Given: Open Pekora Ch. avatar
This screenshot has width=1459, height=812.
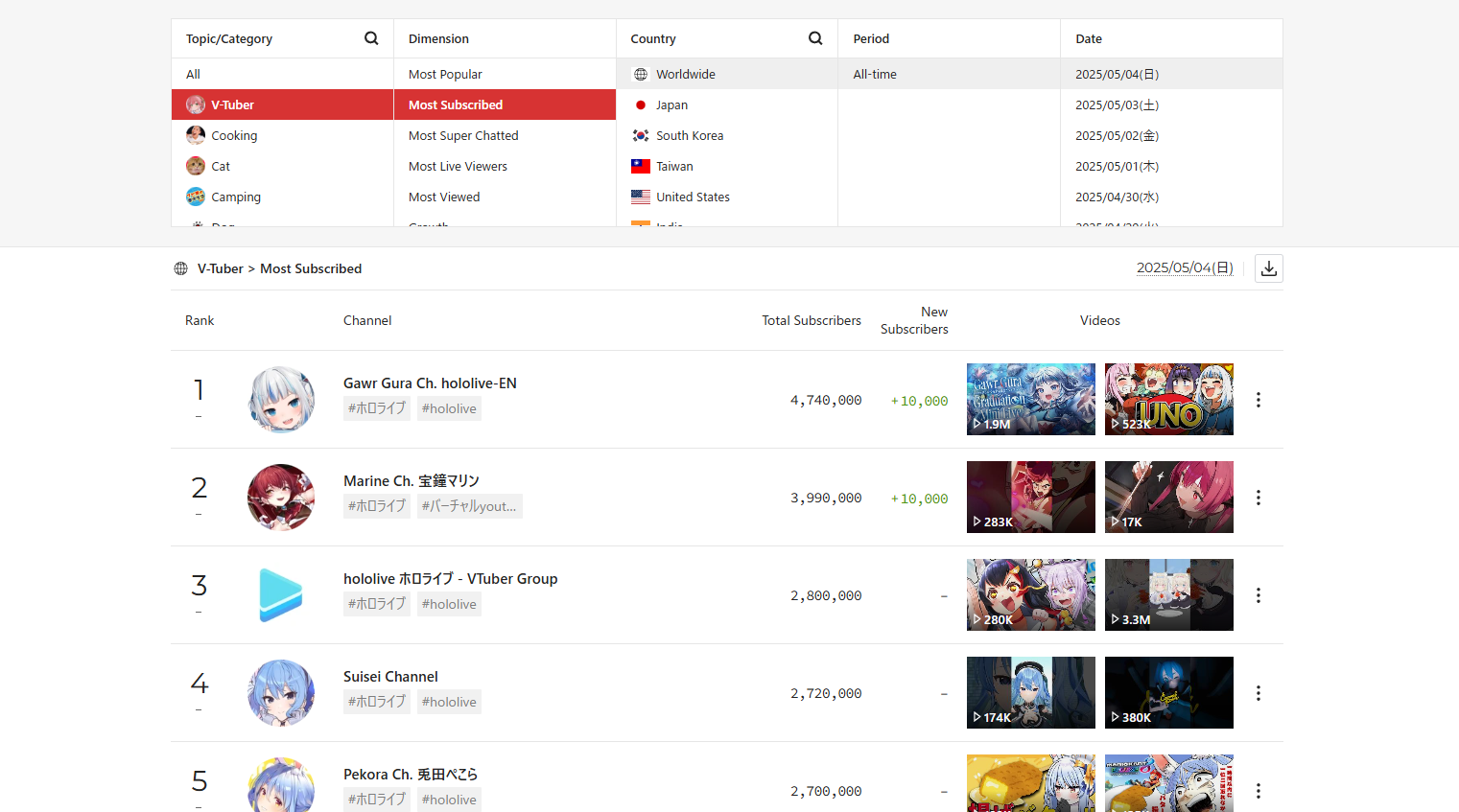Looking at the screenshot, I should (x=281, y=785).
